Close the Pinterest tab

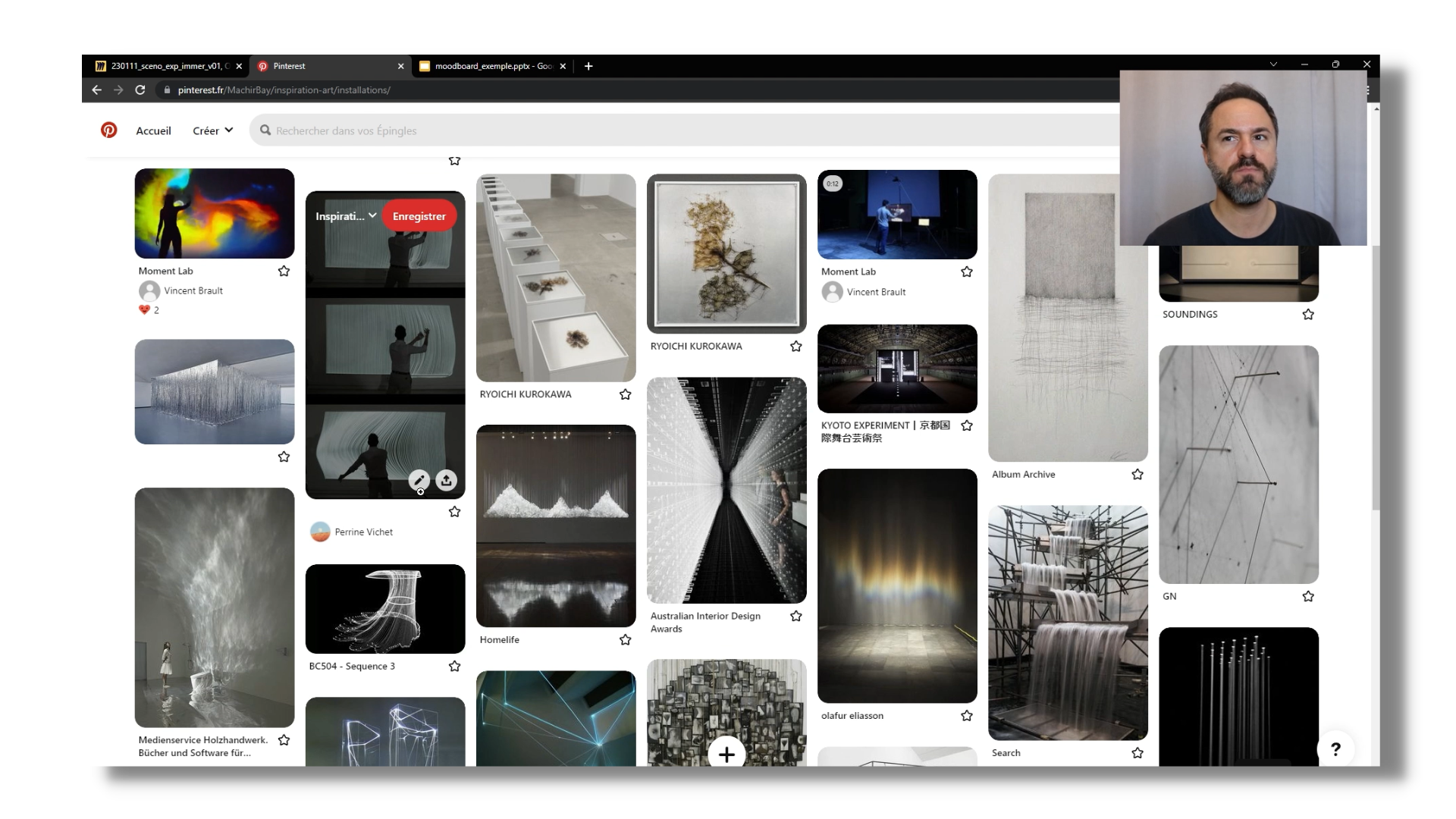[x=401, y=66]
